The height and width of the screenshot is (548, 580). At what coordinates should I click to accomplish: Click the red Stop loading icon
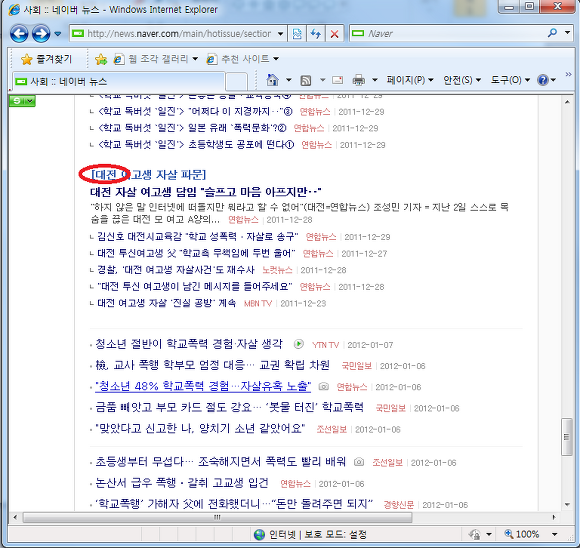click(334, 34)
